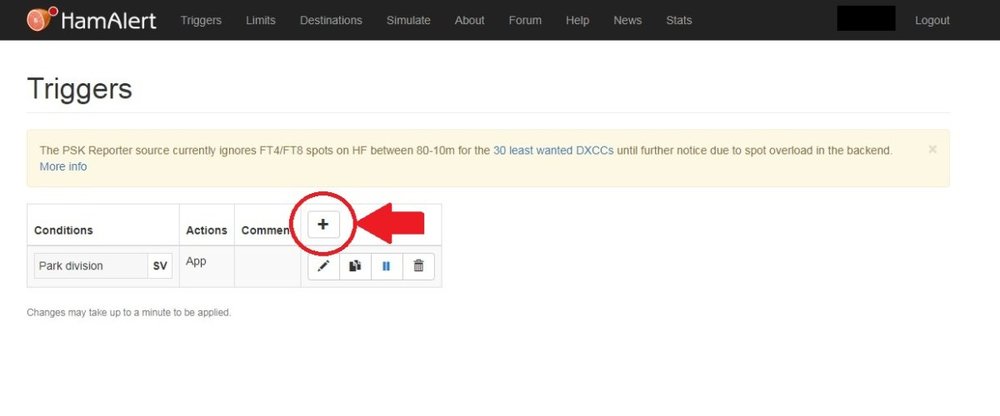1000x416 pixels.
Task: Open the About page
Action: pyautogui.click(x=469, y=20)
